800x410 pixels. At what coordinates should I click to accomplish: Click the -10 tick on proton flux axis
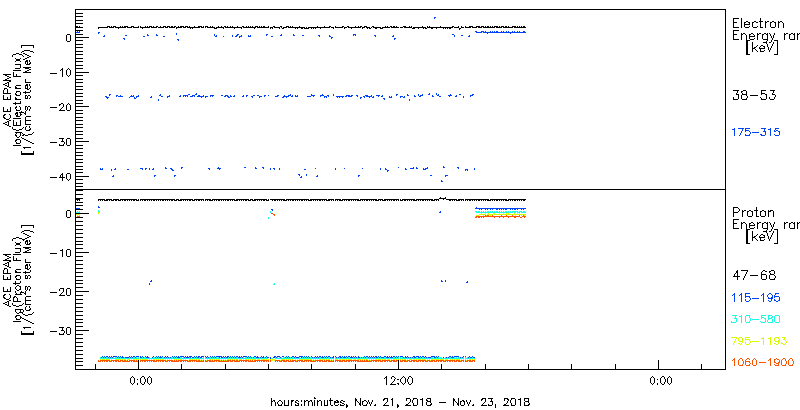pos(62,252)
